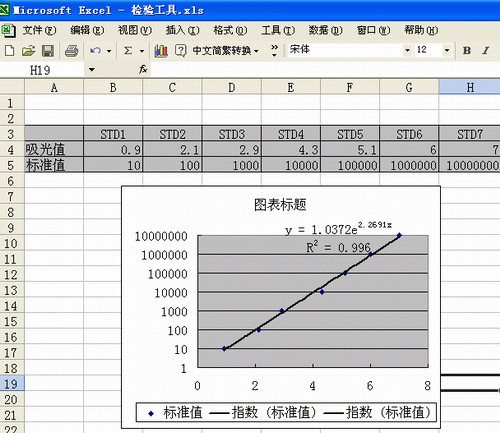Click the fx insert function button
Image resolution: width=500 pixels, height=433 pixels.
(143, 69)
